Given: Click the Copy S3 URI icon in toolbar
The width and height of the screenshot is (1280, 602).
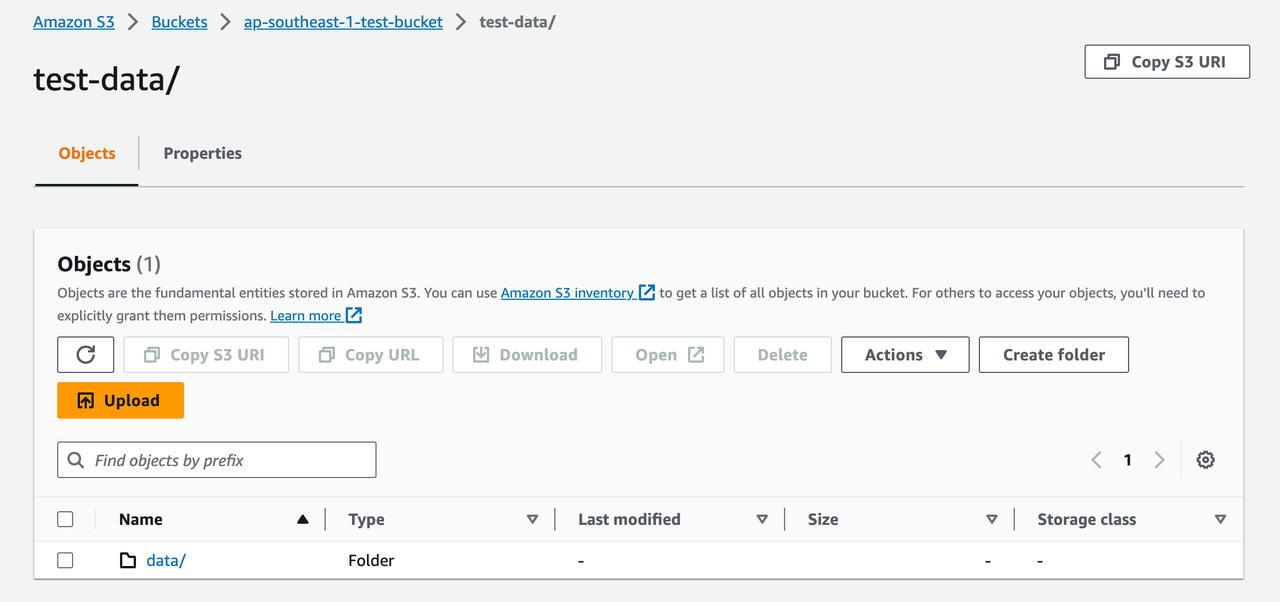Looking at the screenshot, I should pyautogui.click(x=153, y=354).
